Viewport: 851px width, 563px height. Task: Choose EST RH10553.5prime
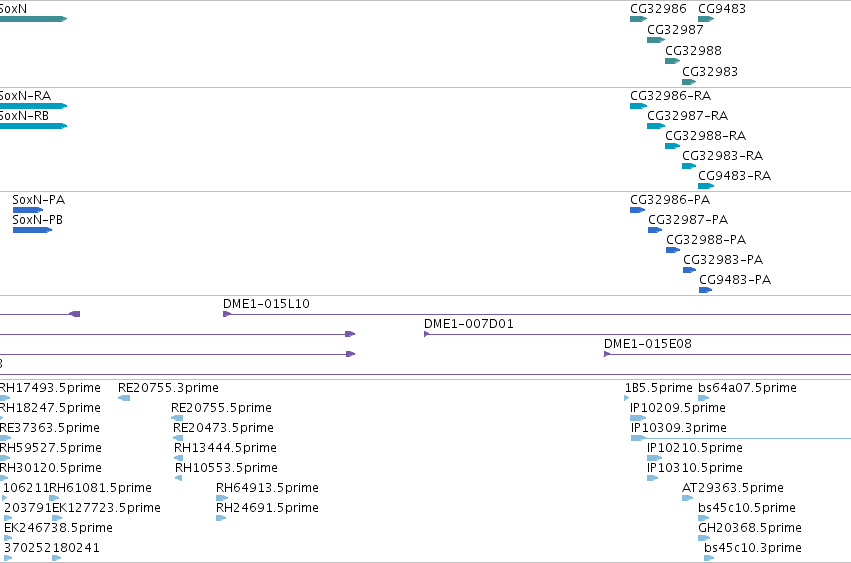point(226,469)
